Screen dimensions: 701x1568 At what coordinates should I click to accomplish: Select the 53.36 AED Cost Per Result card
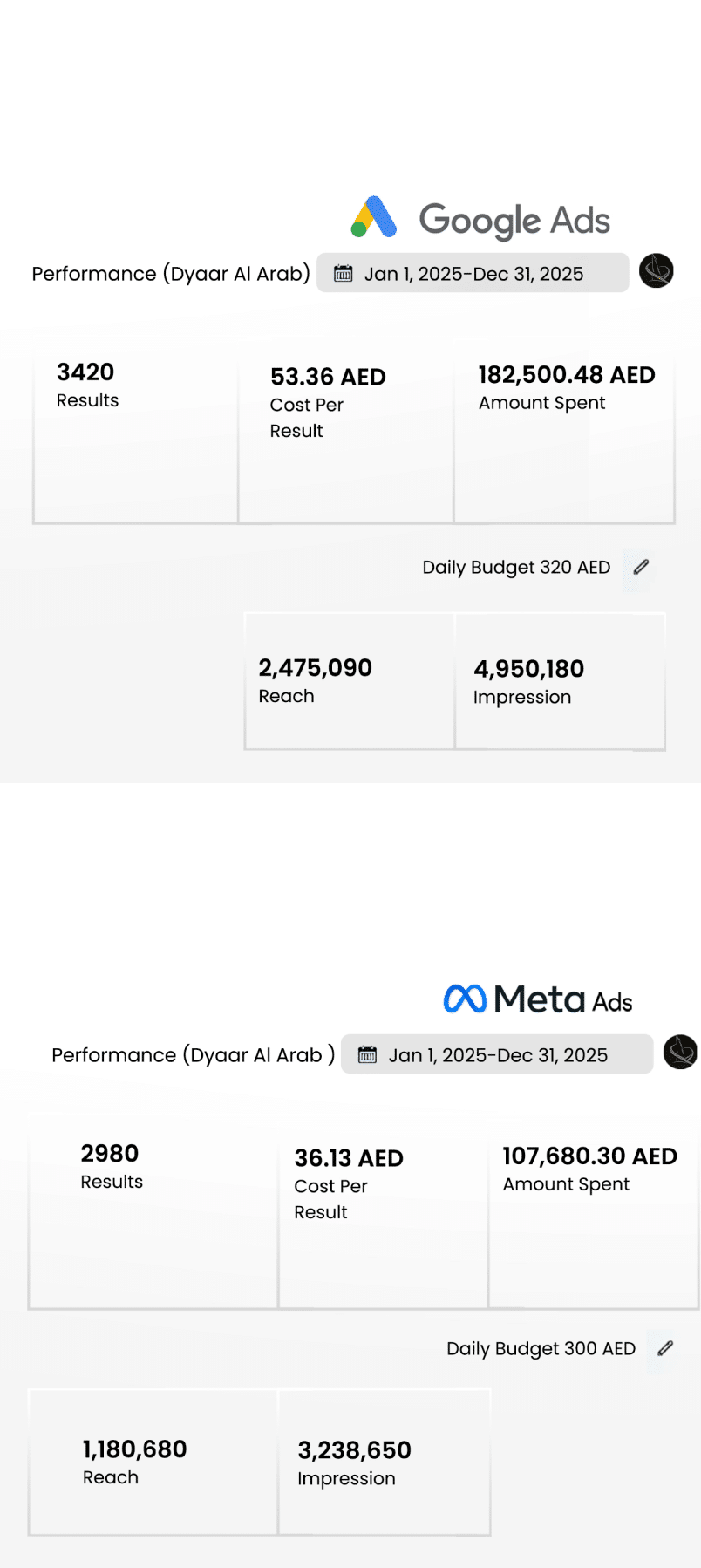pos(345,433)
